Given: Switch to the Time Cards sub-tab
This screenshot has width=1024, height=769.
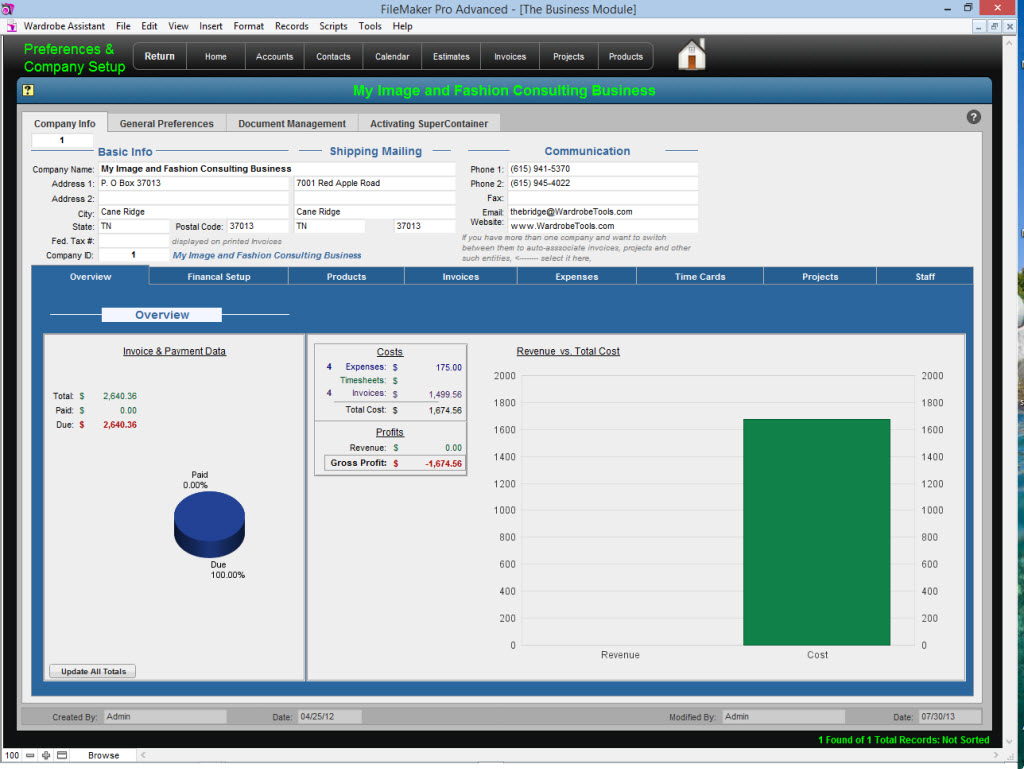Looking at the screenshot, I should click(700, 276).
